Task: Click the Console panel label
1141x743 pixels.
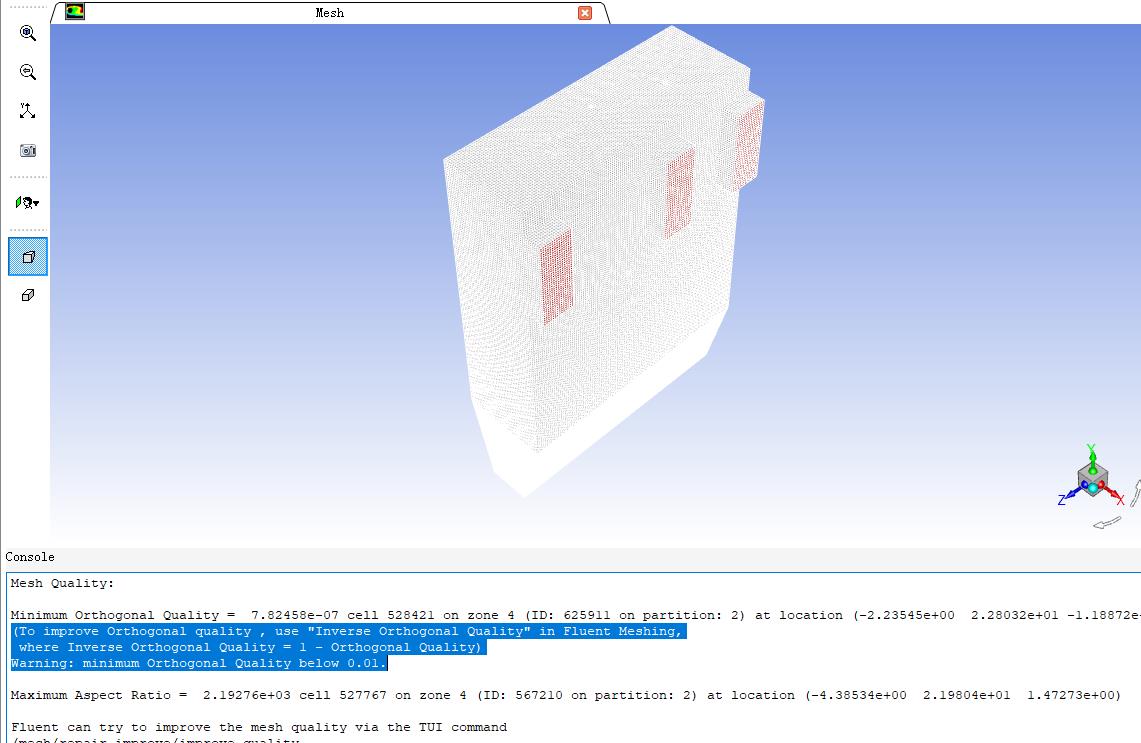Action: coord(30,557)
